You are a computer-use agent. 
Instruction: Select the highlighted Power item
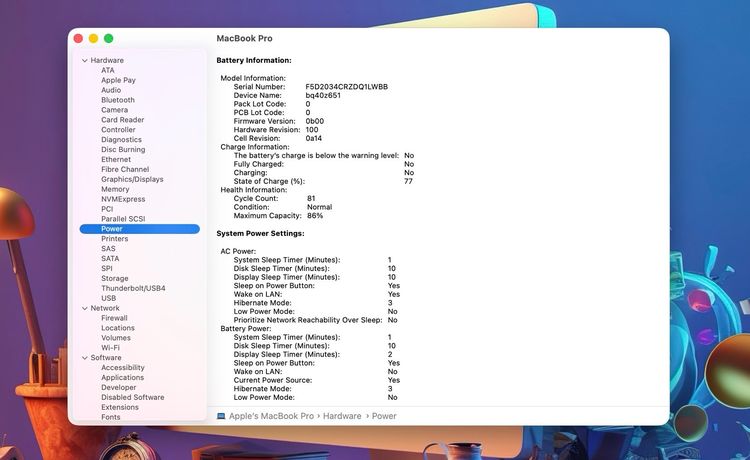140,229
